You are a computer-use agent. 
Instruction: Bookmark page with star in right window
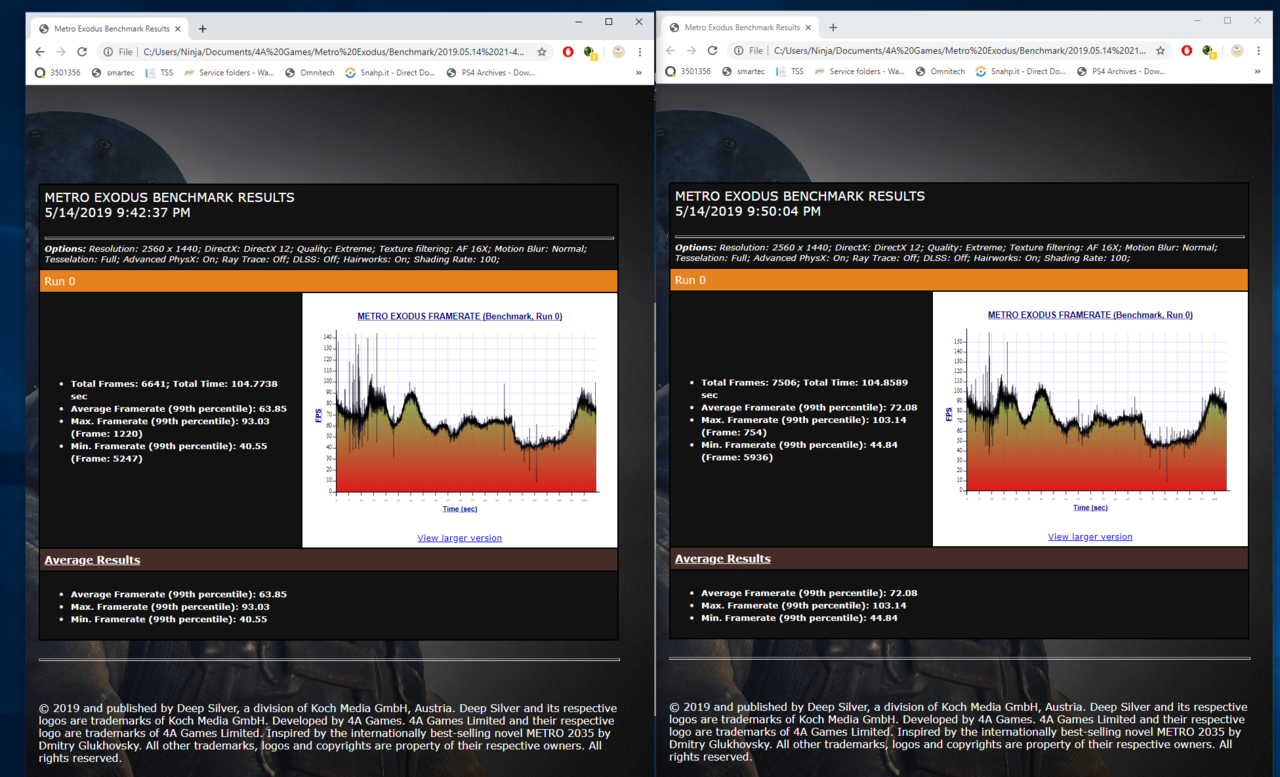(1160, 50)
